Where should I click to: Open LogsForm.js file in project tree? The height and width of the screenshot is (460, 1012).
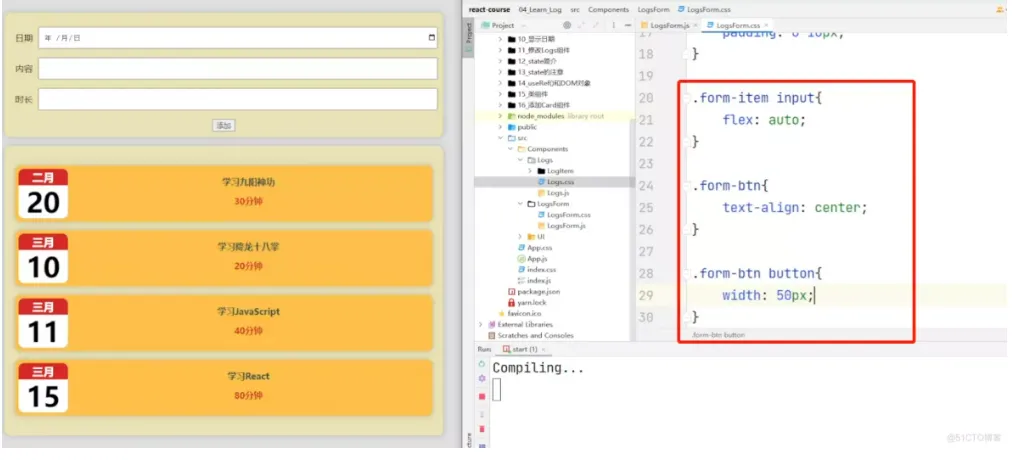561,226
